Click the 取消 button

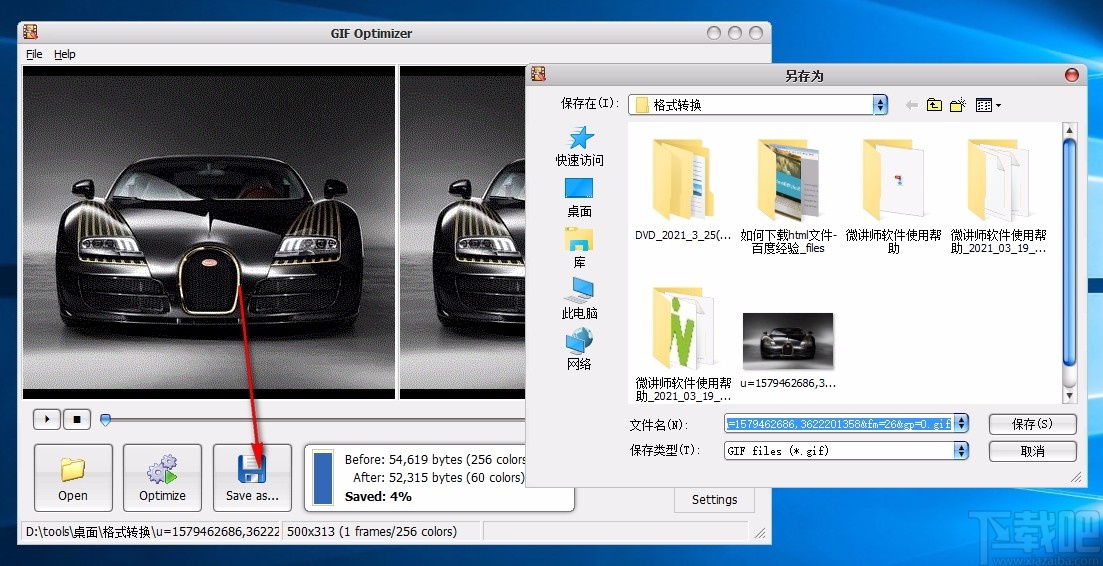(1032, 451)
